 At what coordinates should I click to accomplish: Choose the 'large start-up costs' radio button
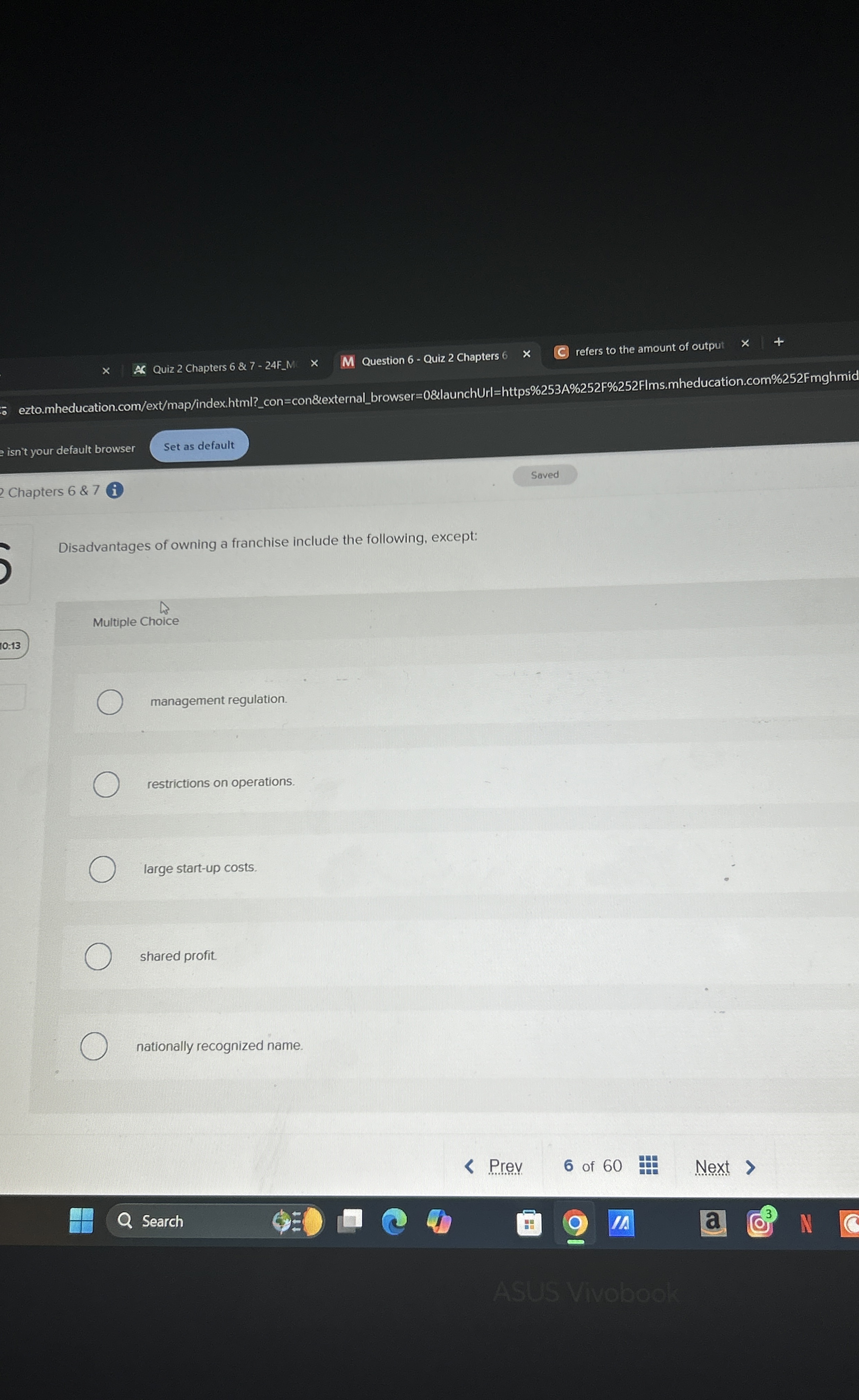pyautogui.click(x=102, y=869)
